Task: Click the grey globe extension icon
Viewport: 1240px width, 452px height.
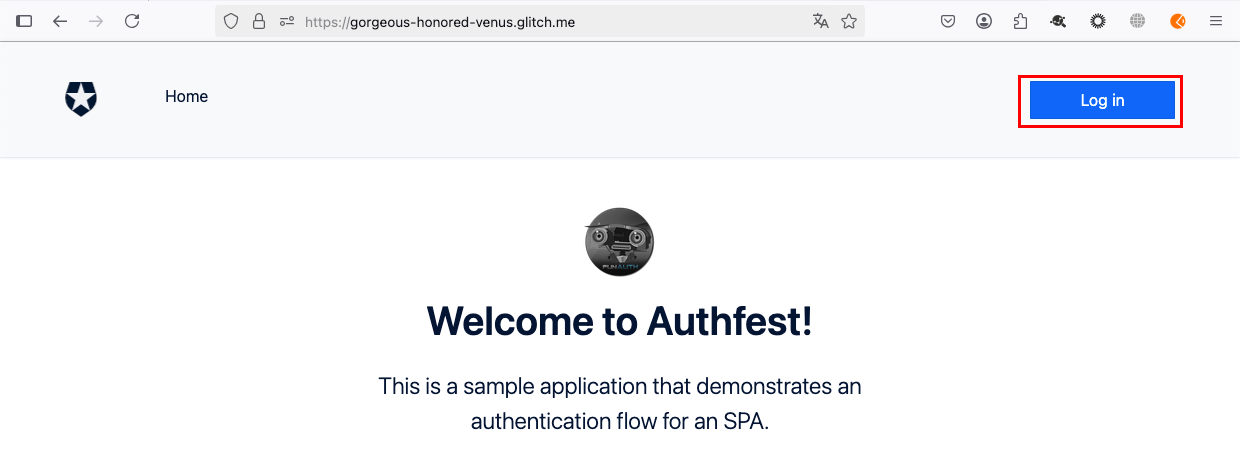Action: click(1137, 21)
